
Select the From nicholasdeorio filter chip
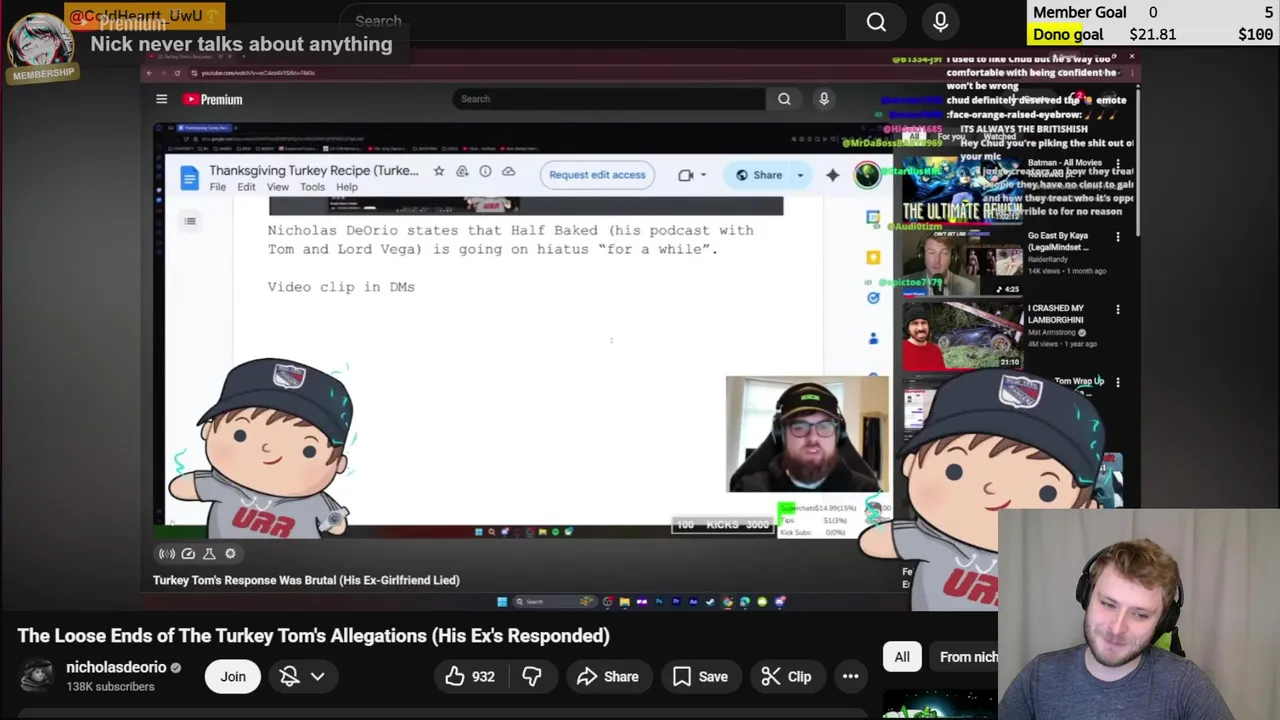pyautogui.click(x=964, y=657)
